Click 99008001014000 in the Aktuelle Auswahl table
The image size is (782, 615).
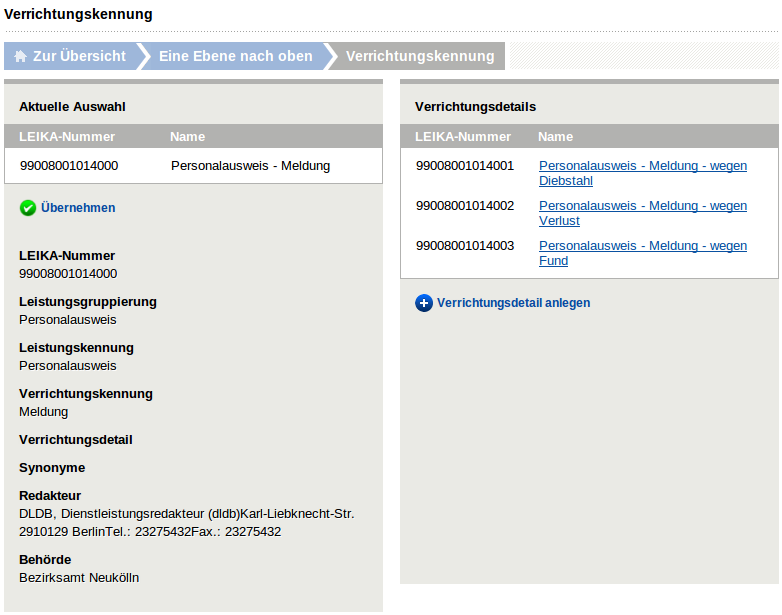pos(69,166)
